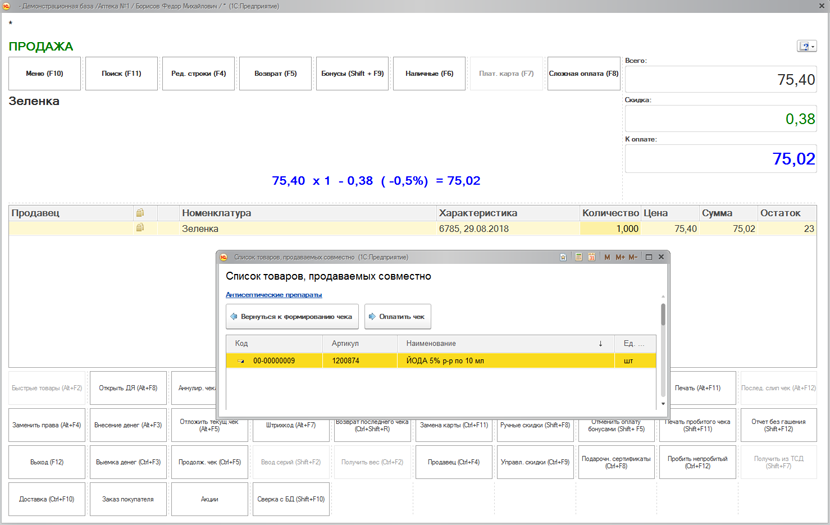Screen dimensions: 830x525
Task: Choose 'Наличные (F6)' payment
Action: (429, 74)
